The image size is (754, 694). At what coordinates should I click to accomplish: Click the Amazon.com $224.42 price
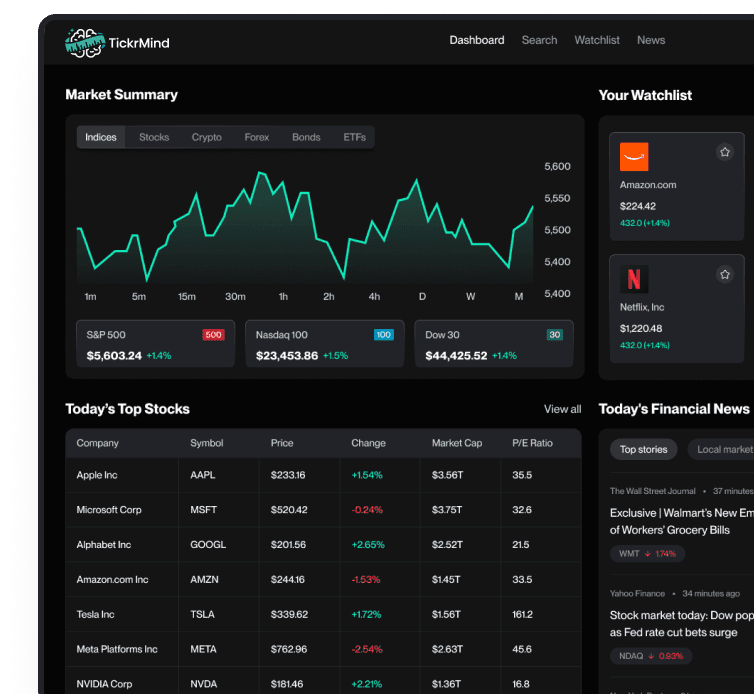638,206
